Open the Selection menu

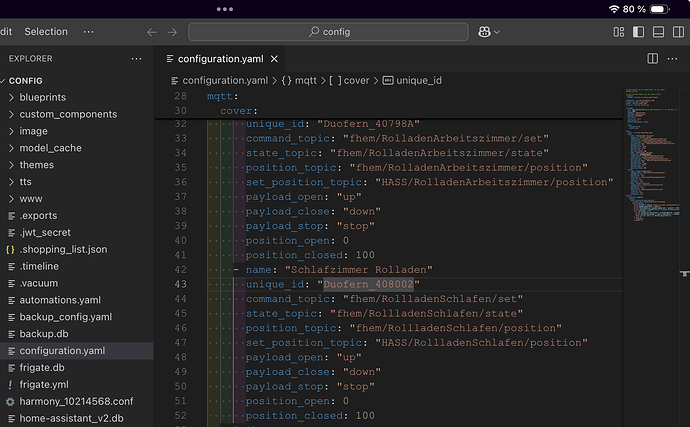pyautogui.click(x=46, y=32)
